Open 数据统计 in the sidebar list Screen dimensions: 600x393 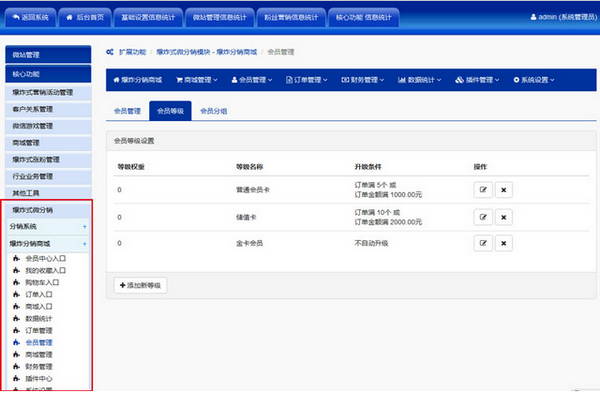point(39,318)
